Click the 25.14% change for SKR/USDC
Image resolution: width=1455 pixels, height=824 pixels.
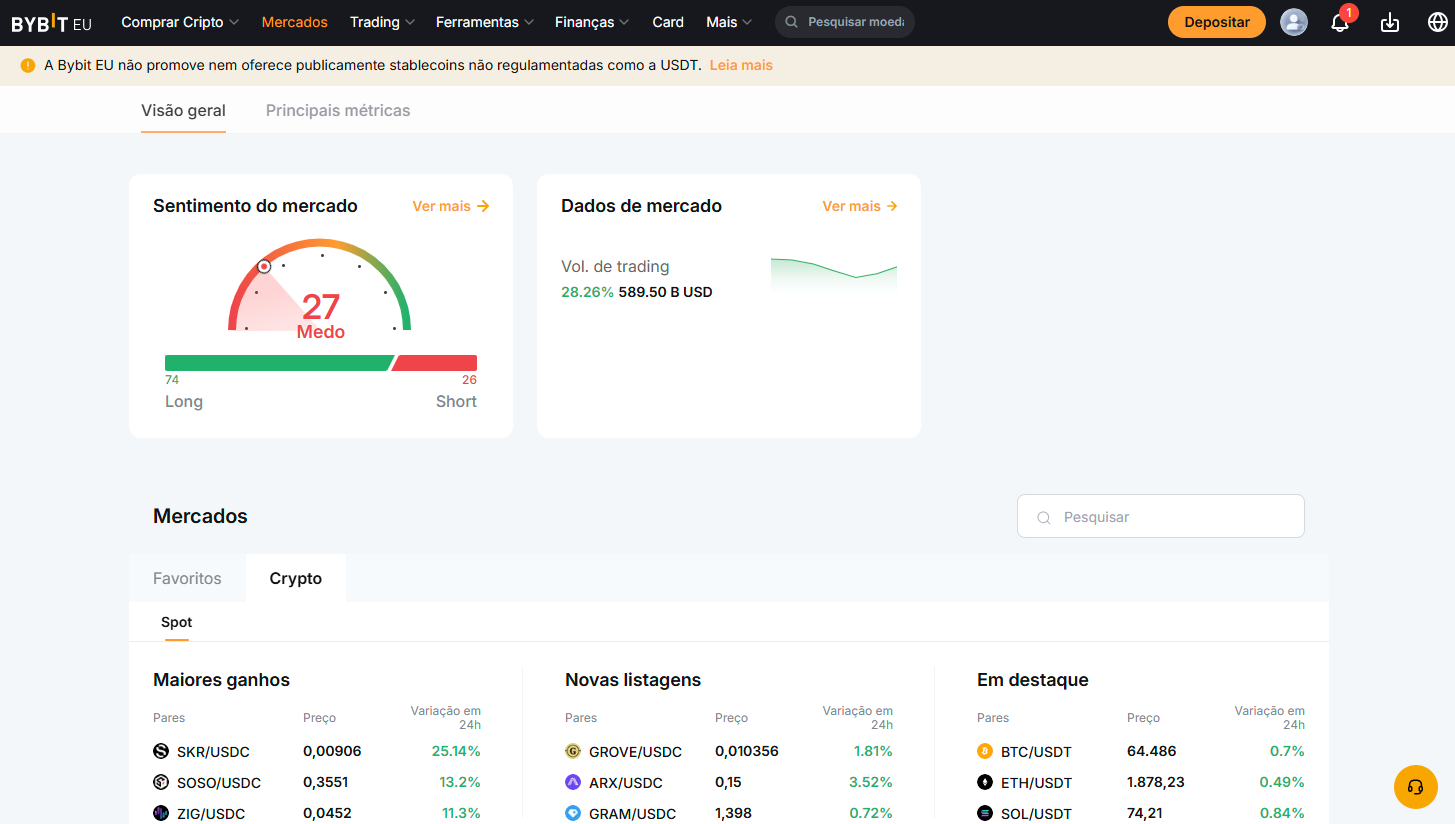click(x=456, y=751)
